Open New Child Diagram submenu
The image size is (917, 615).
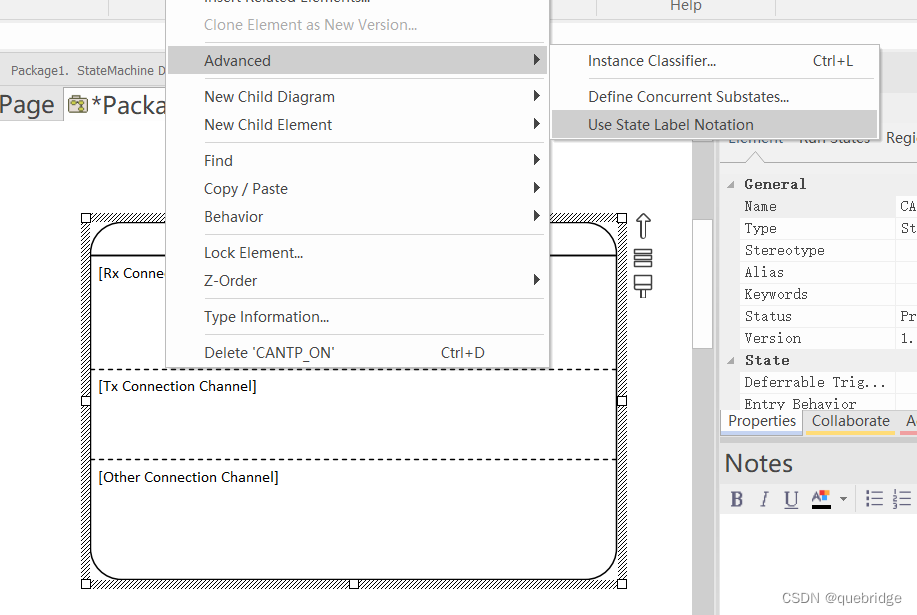click(357, 96)
